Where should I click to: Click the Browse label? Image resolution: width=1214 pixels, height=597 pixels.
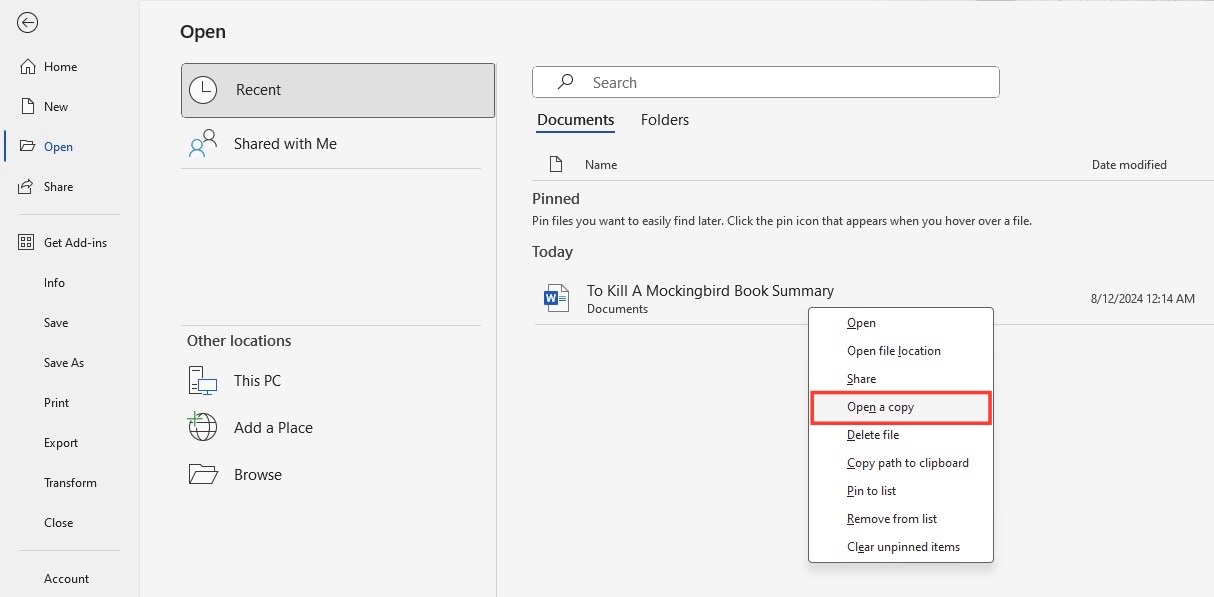click(258, 475)
